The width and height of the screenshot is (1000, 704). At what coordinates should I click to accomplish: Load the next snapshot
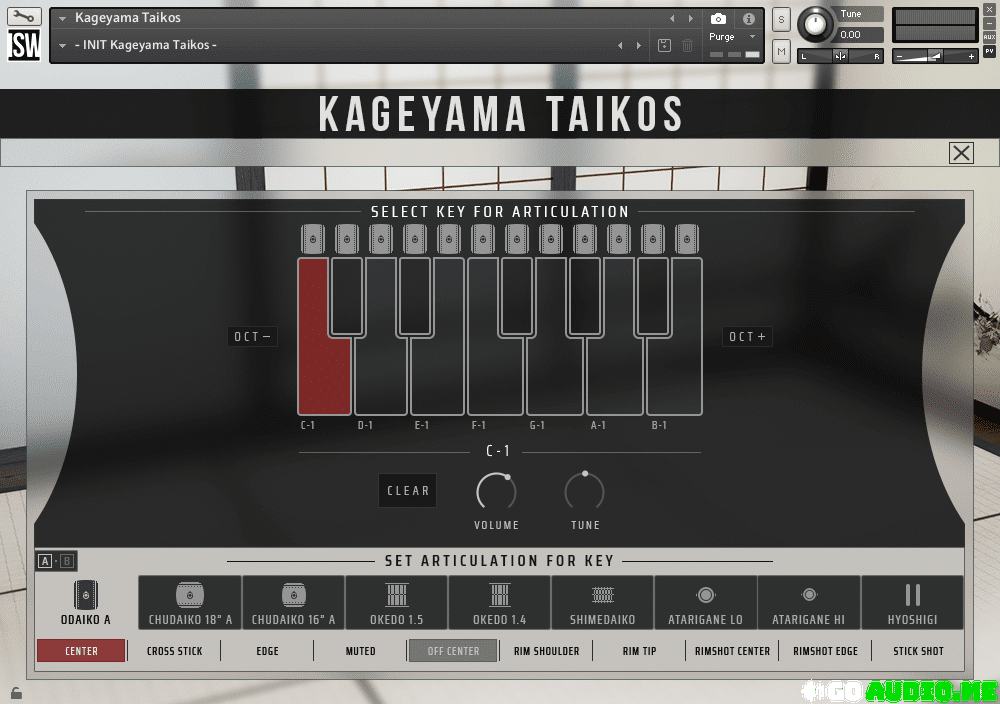638,45
